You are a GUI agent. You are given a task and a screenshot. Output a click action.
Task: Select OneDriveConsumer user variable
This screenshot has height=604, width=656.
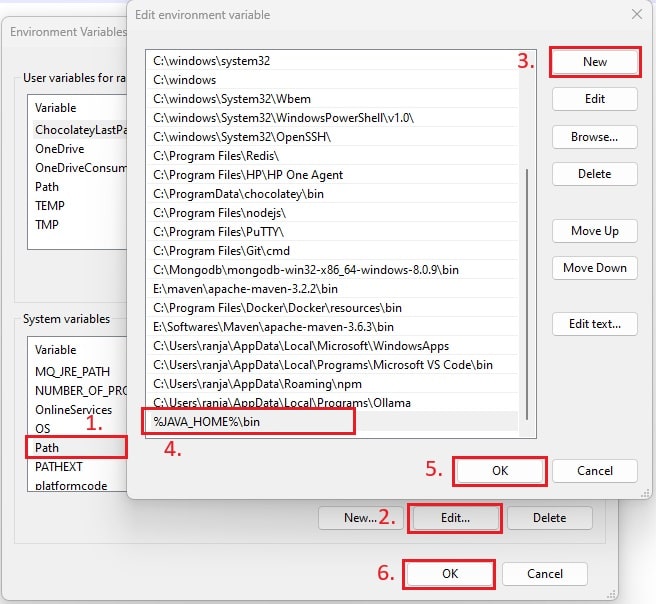[x=77, y=168]
